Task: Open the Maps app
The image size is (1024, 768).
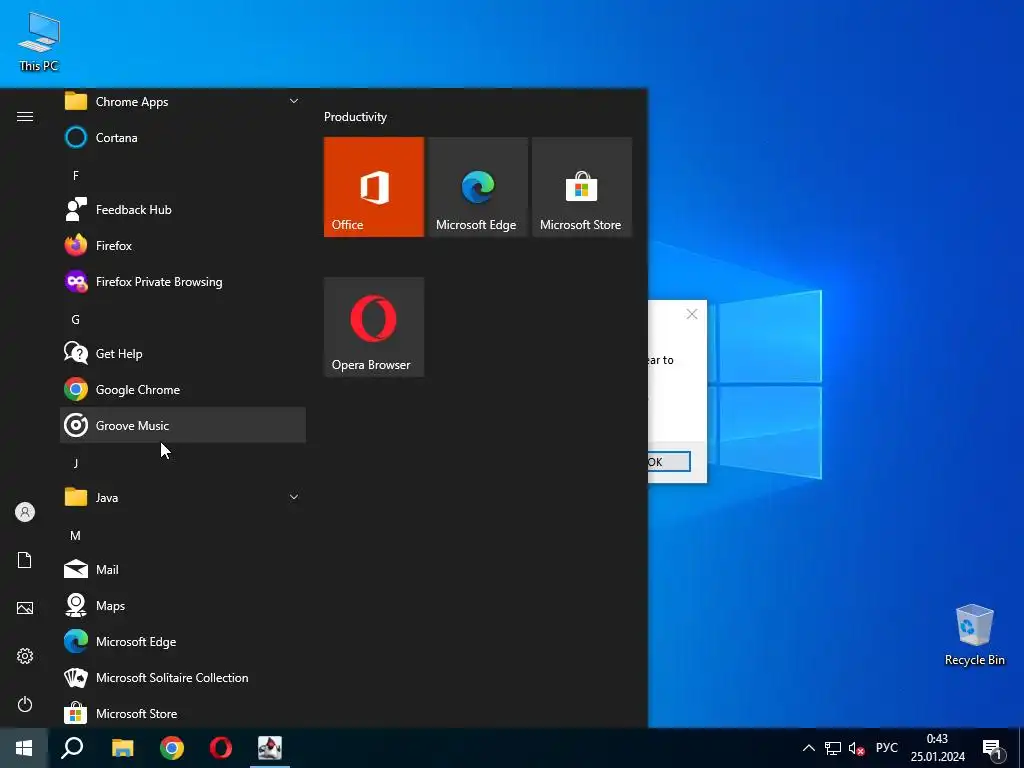Action: 183,605
